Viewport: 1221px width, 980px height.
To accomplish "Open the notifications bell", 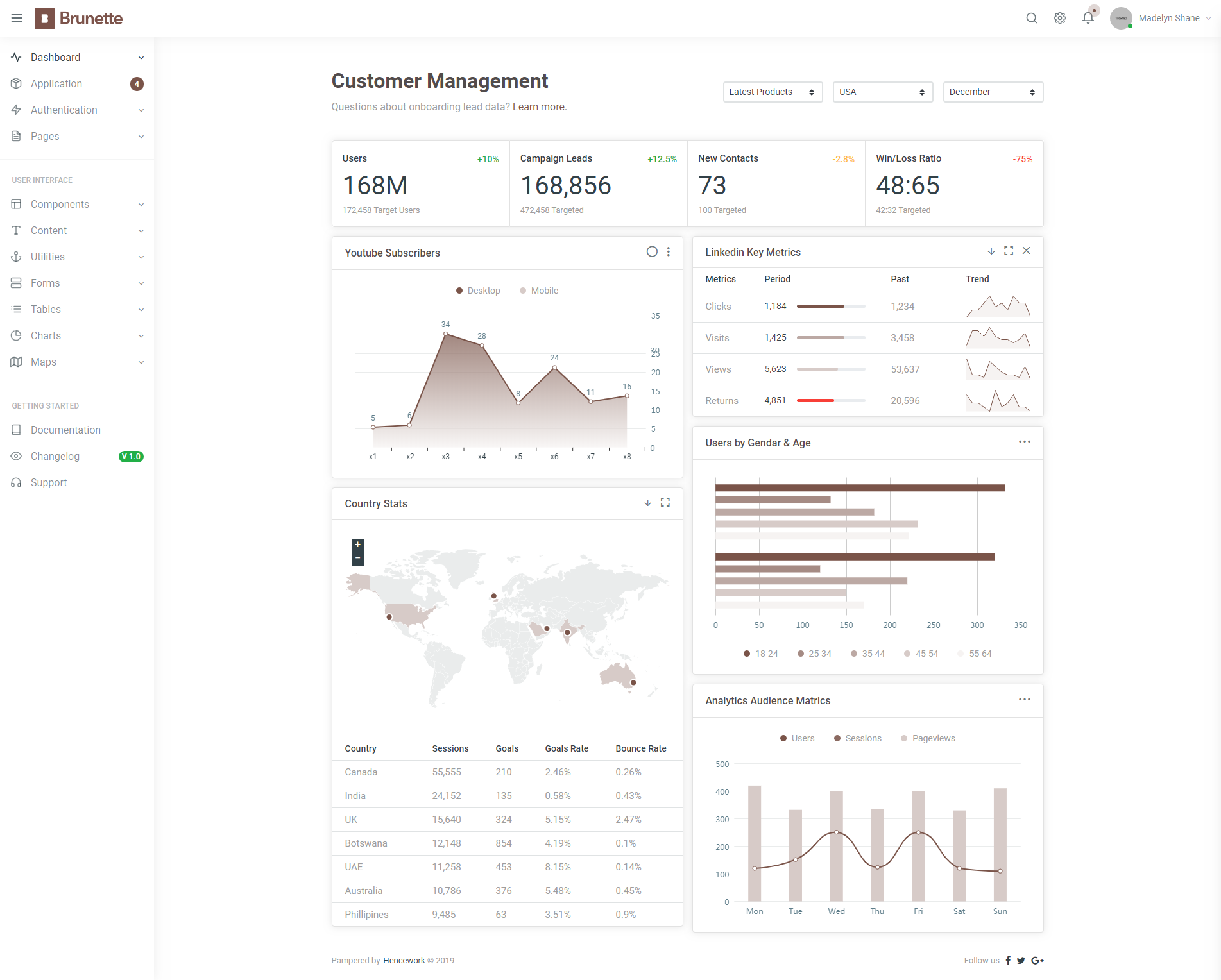I will coord(1088,18).
